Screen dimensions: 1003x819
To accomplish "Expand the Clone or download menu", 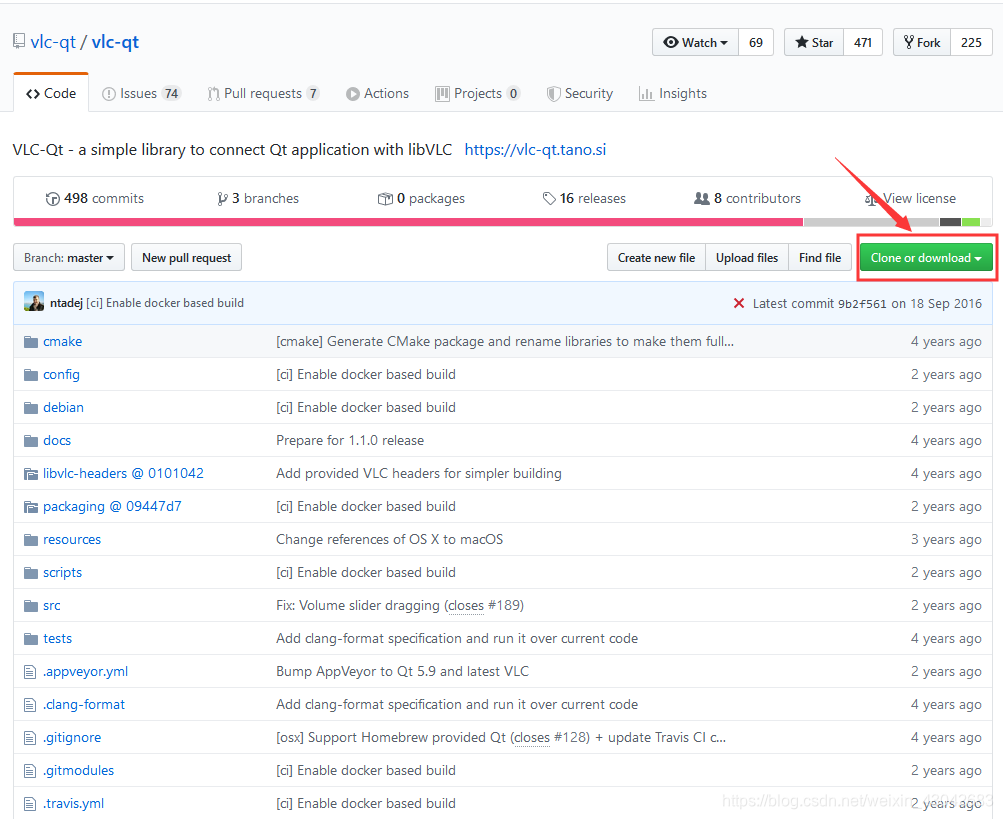I will tap(925, 257).
